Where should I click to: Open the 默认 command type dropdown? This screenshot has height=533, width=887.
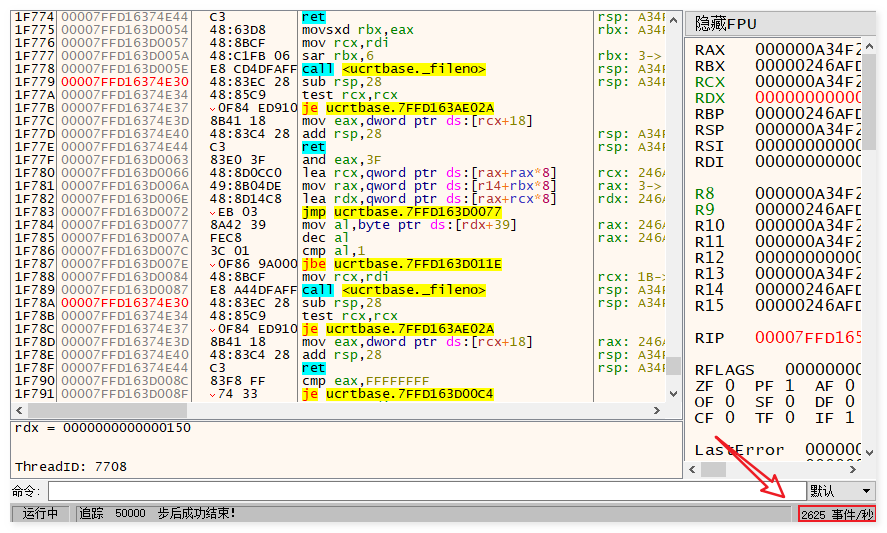tap(841, 491)
